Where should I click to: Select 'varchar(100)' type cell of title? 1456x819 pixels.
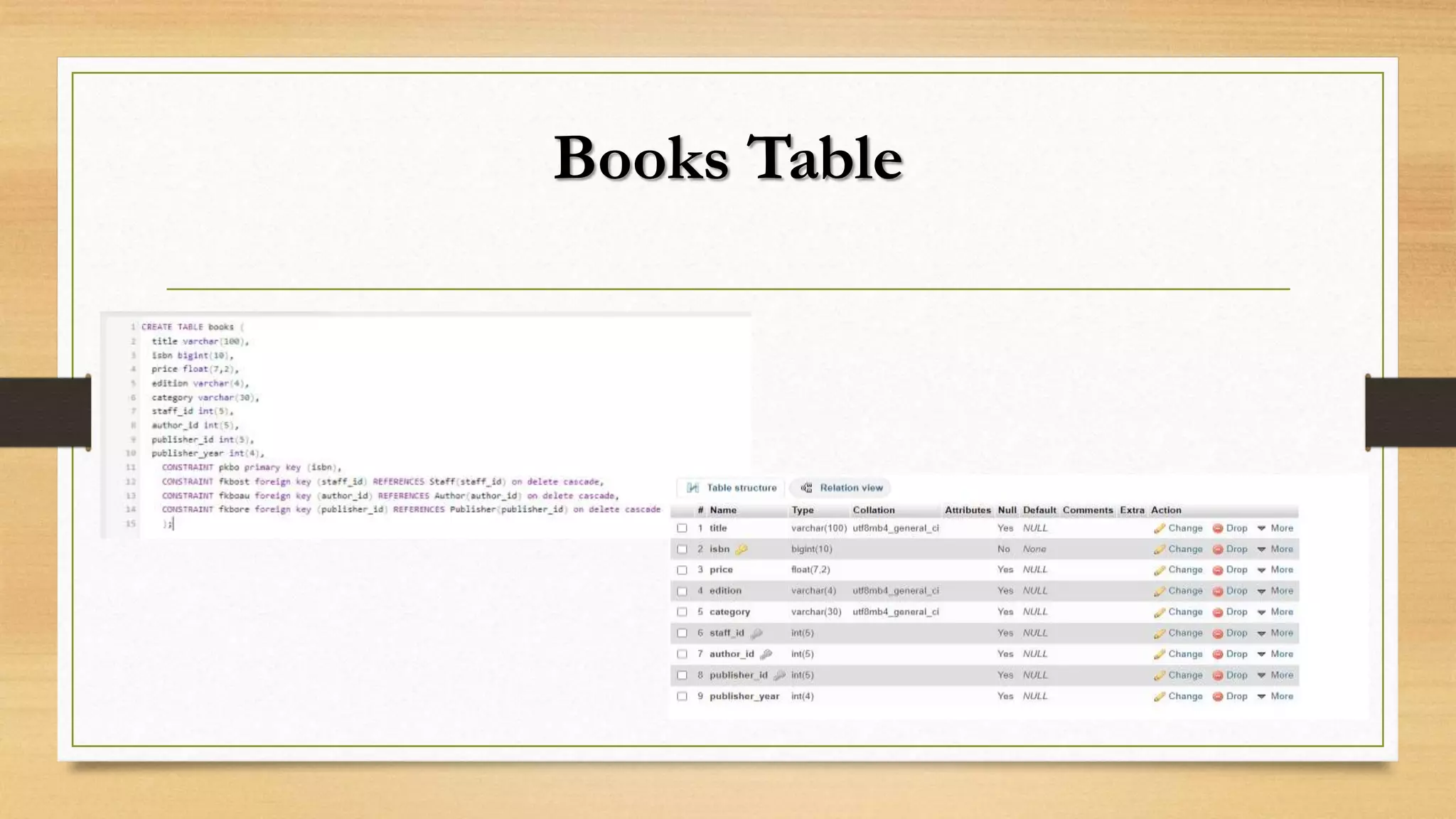(x=819, y=528)
